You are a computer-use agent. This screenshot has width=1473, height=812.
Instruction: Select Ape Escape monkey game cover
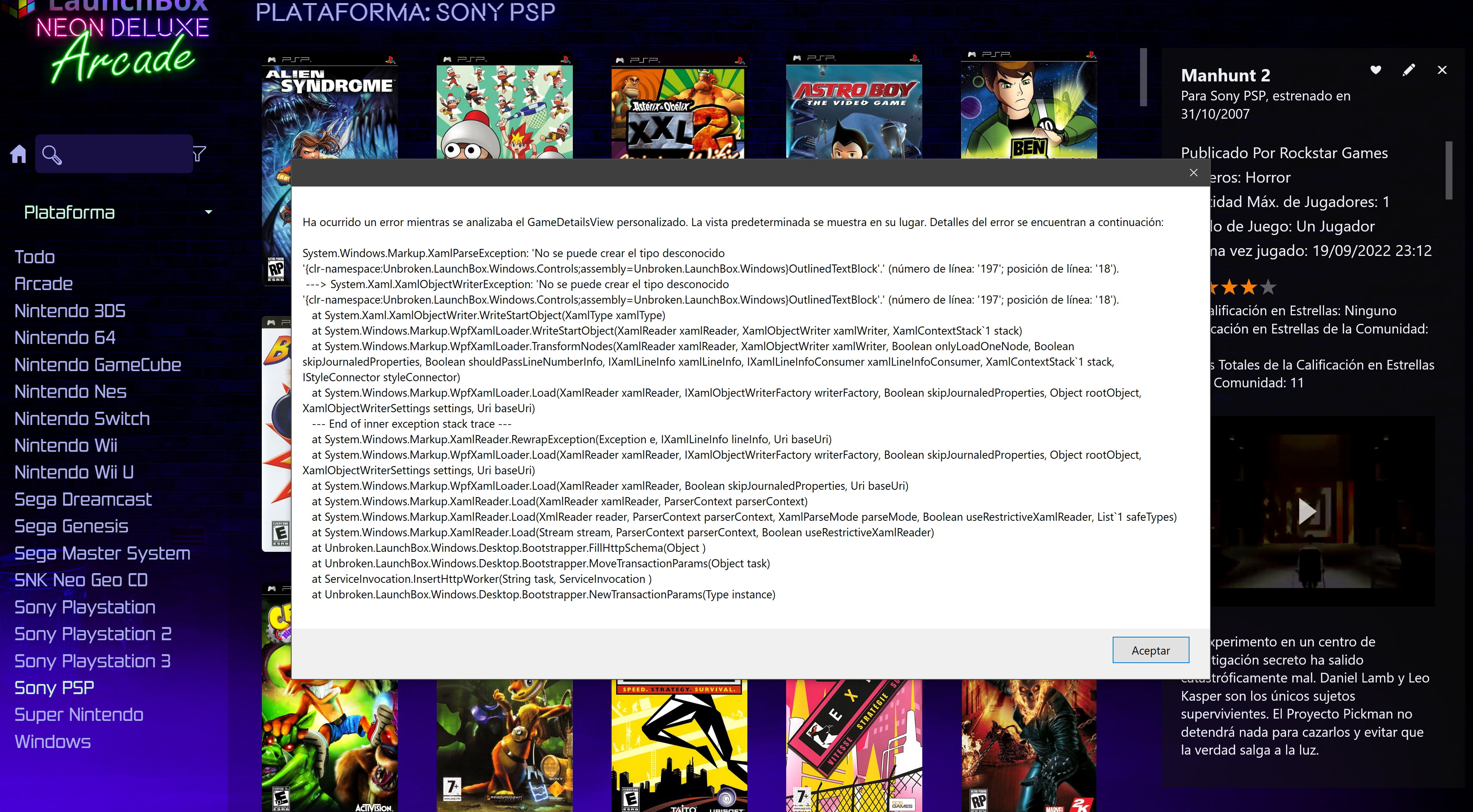504,106
